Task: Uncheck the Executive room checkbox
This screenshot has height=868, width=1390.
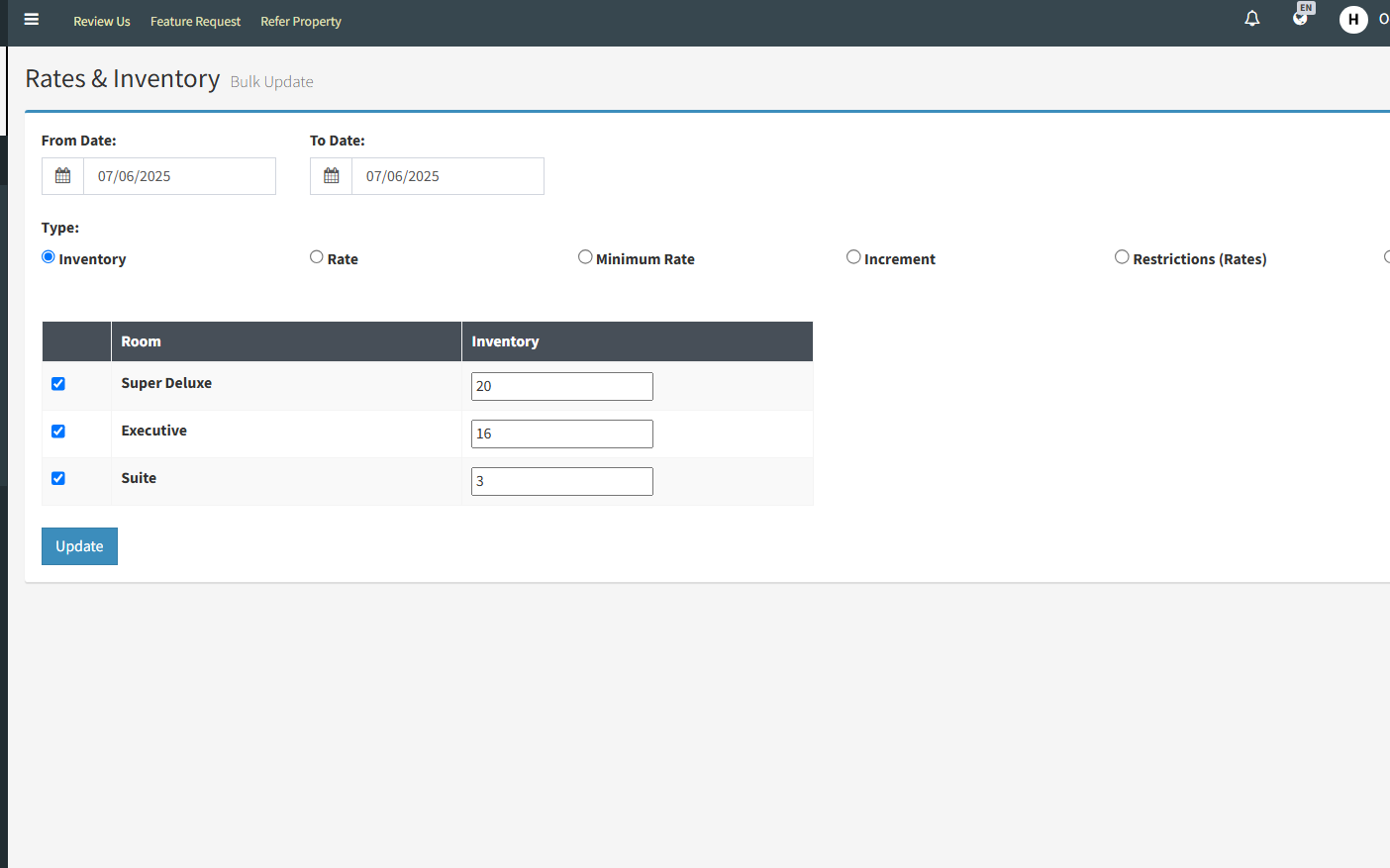Action: point(58,432)
